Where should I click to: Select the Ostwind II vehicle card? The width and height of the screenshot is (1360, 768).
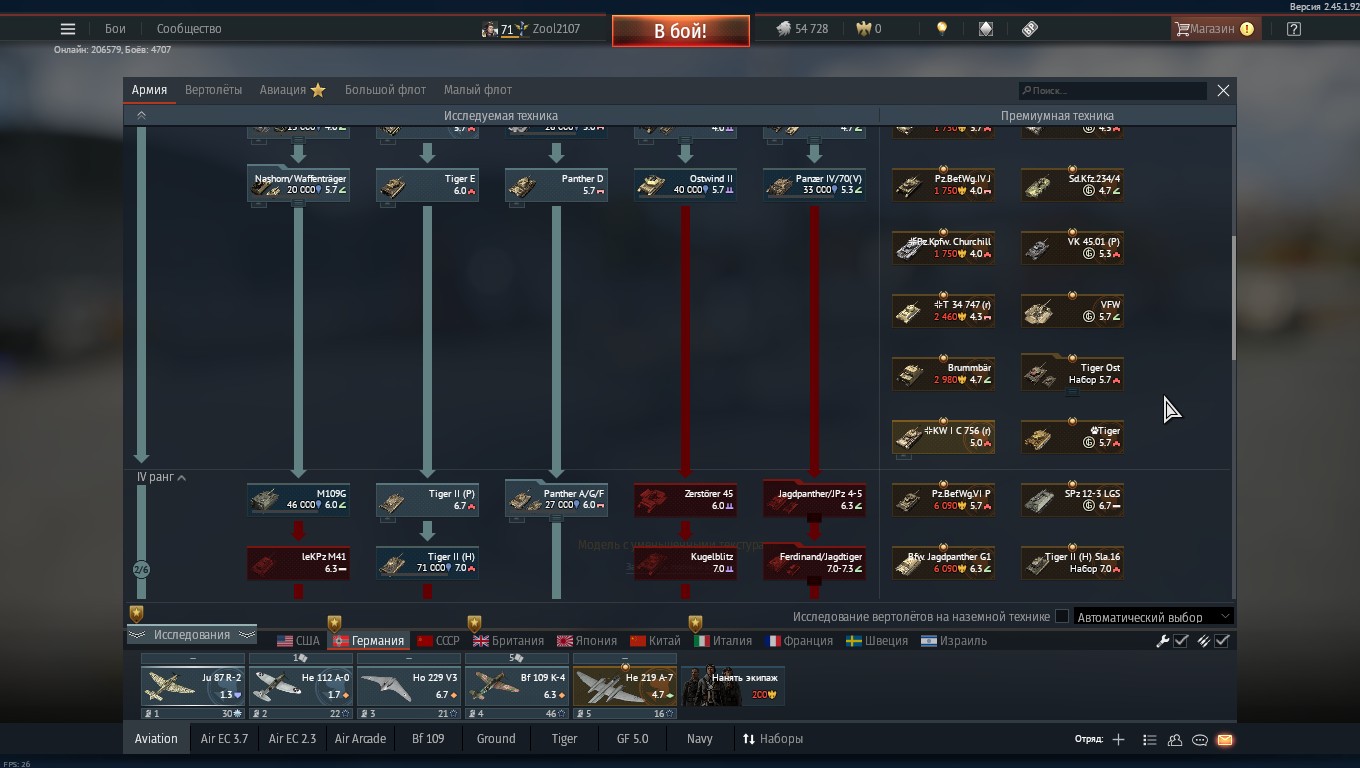(x=685, y=184)
